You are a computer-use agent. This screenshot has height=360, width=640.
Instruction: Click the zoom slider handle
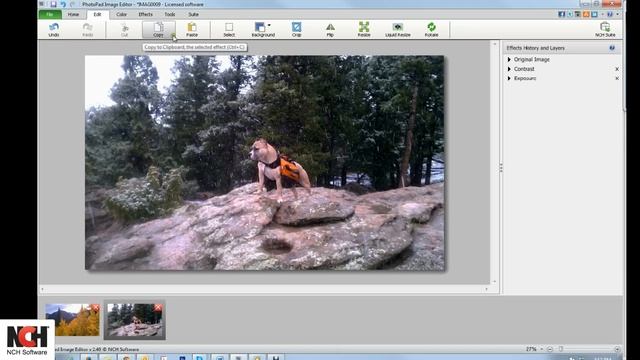[561, 349]
